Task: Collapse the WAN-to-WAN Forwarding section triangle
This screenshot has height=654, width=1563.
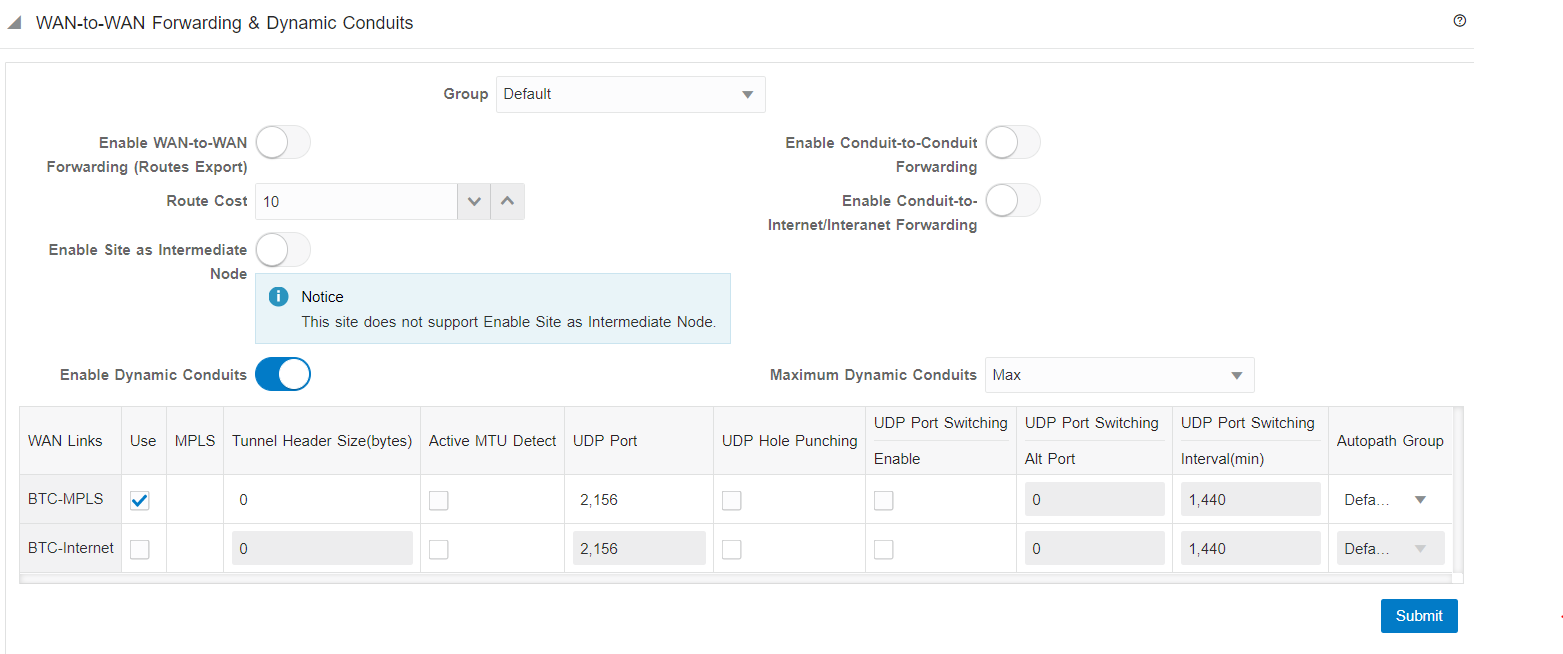Action: [15, 23]
